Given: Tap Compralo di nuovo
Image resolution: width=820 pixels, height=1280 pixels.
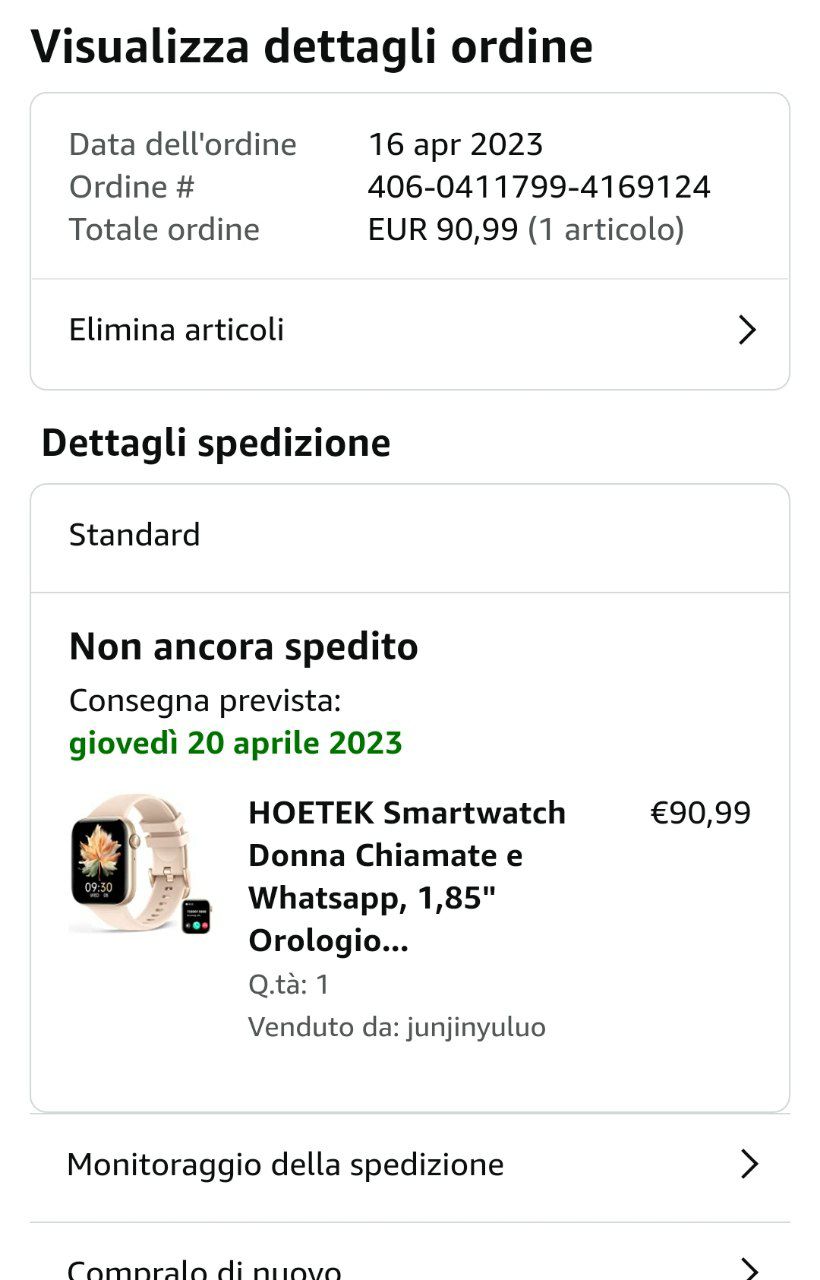Looking at the screenshot, I should (x=204, y=1270).
